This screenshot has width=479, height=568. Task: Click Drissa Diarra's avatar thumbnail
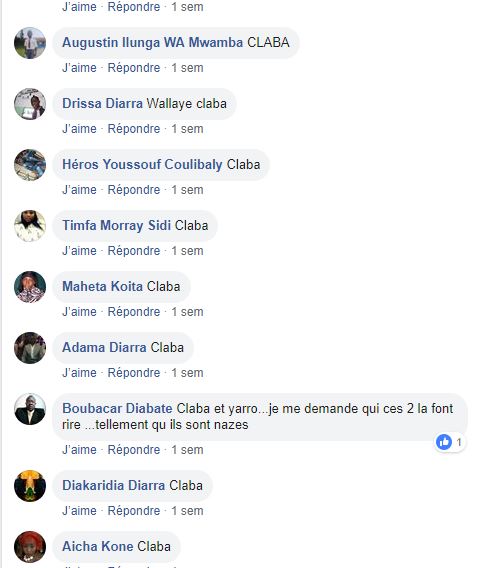pyautogui.click(x=30, y=104)
